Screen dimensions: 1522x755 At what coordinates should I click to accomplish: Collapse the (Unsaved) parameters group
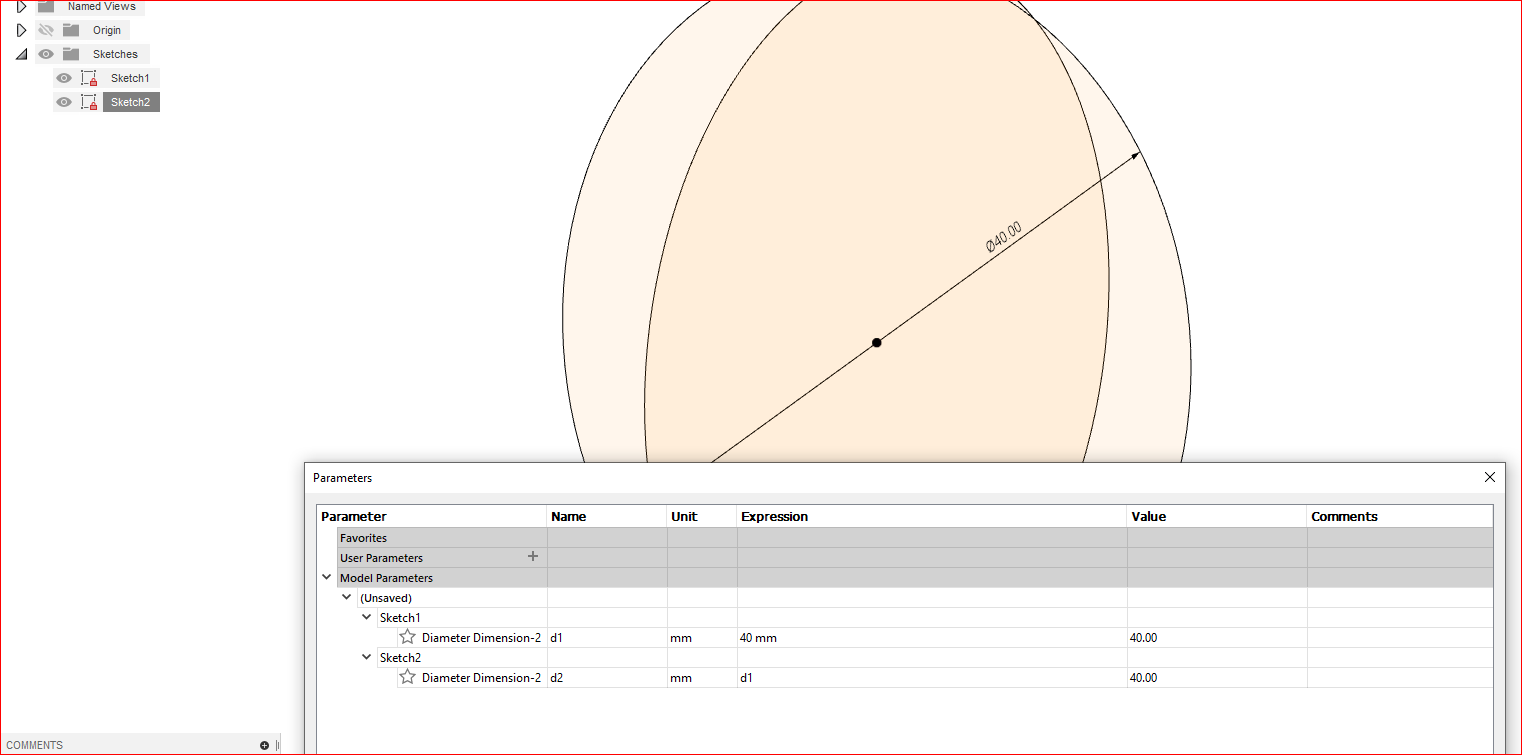(x=346, y=597)
